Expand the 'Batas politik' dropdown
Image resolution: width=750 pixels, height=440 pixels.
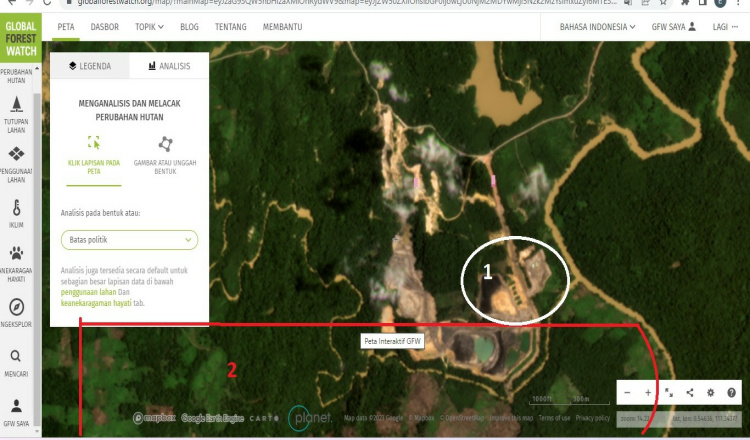[129, 240]
